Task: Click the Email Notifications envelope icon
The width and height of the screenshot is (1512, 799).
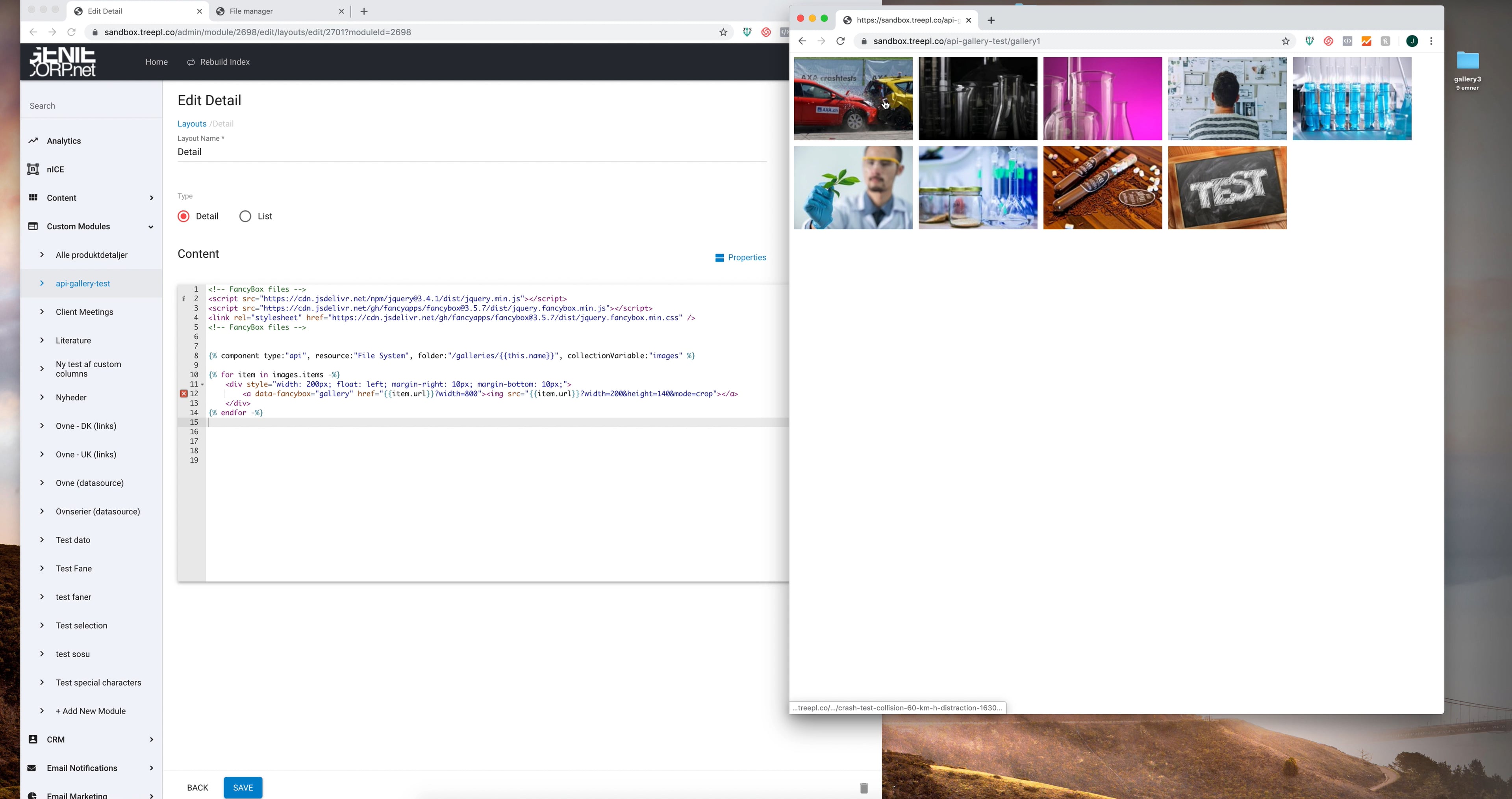Action: click(x=31, y=768)
